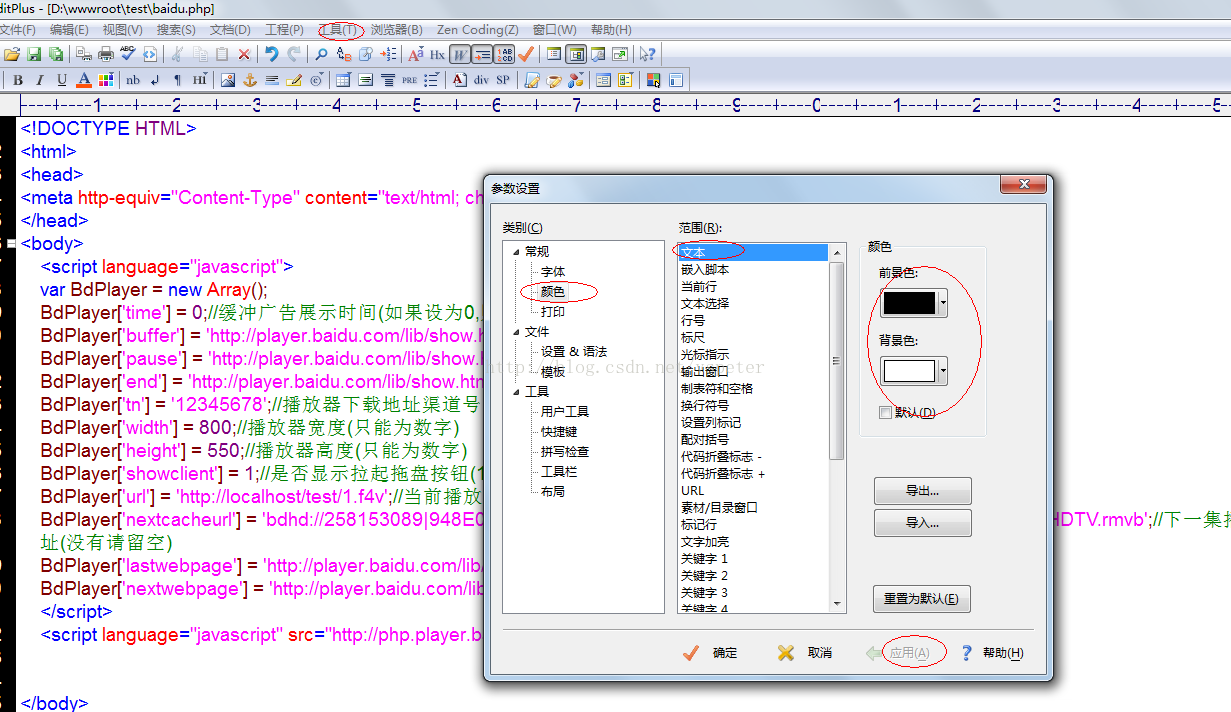Click the Undo arrow icon
This screenshot has width=1231, height=712.
(x=271, y=54)
